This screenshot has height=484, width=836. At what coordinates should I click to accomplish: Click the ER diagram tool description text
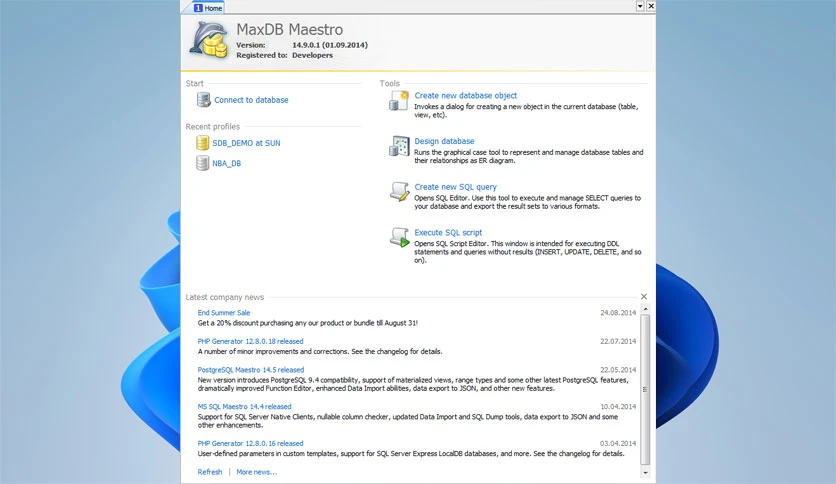528,156
